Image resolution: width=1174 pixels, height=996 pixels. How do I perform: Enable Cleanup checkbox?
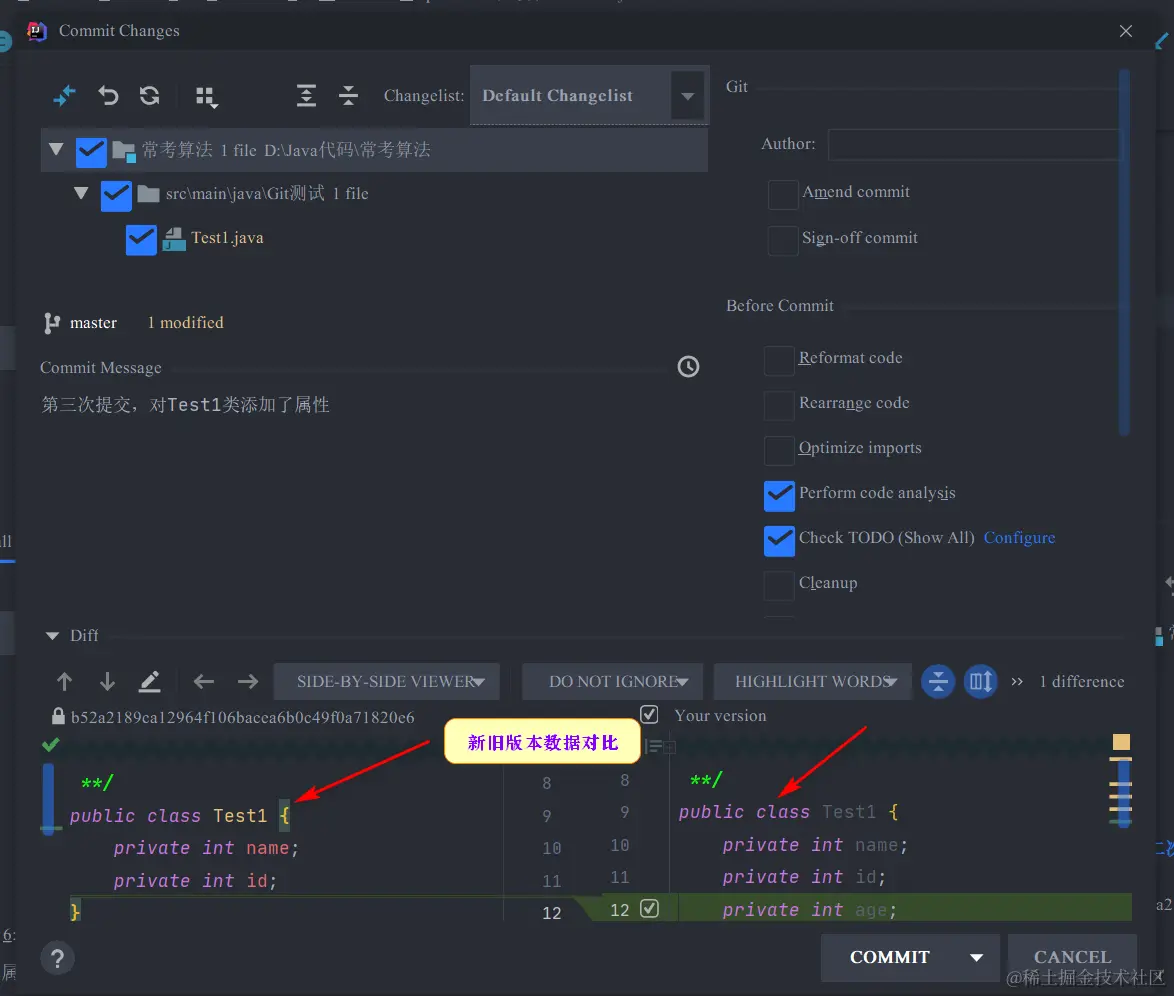(779, 585)
